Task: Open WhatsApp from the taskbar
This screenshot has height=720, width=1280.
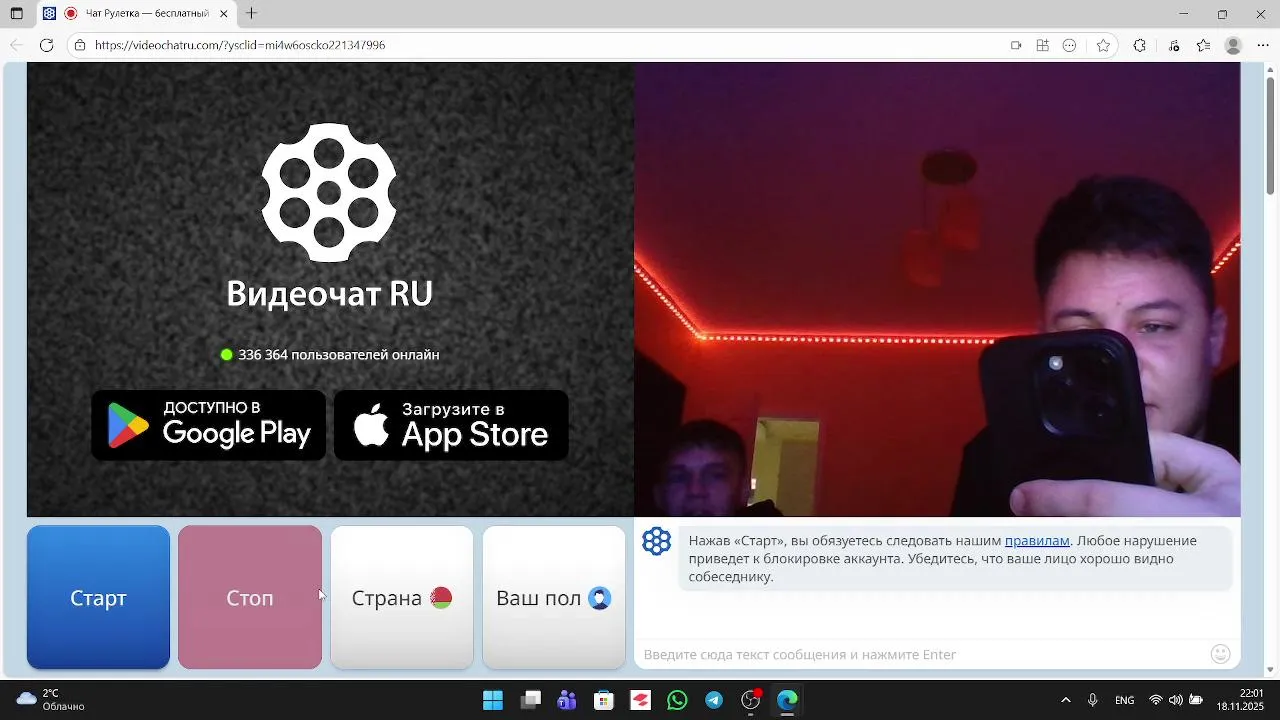Action: pos(677,700)
